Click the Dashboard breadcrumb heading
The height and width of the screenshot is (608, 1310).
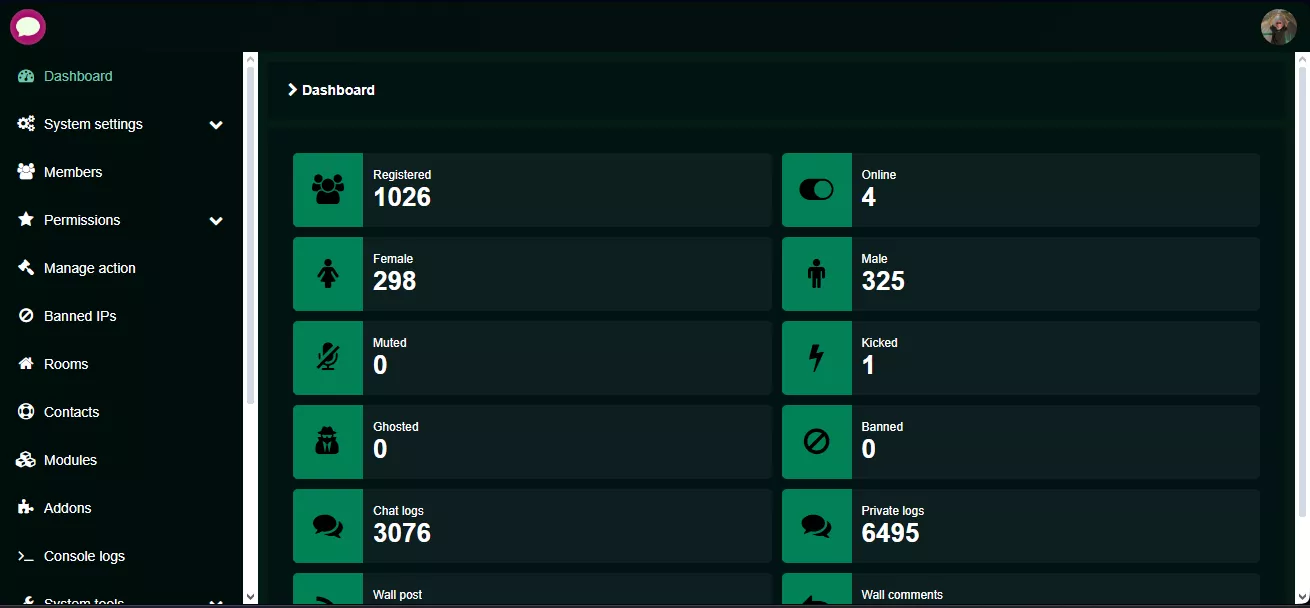[338, 90]
